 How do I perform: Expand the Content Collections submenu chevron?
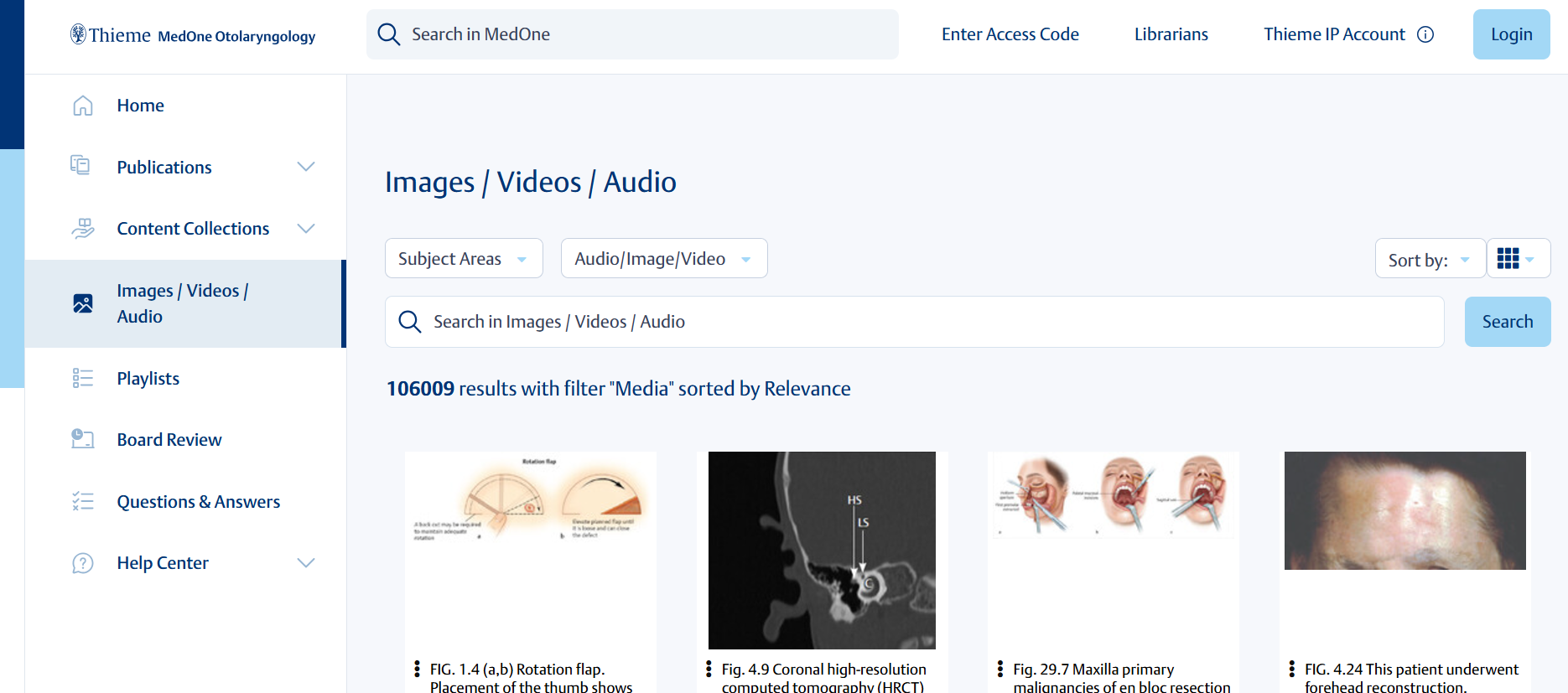pyautogui.click(x=306, y=228)
